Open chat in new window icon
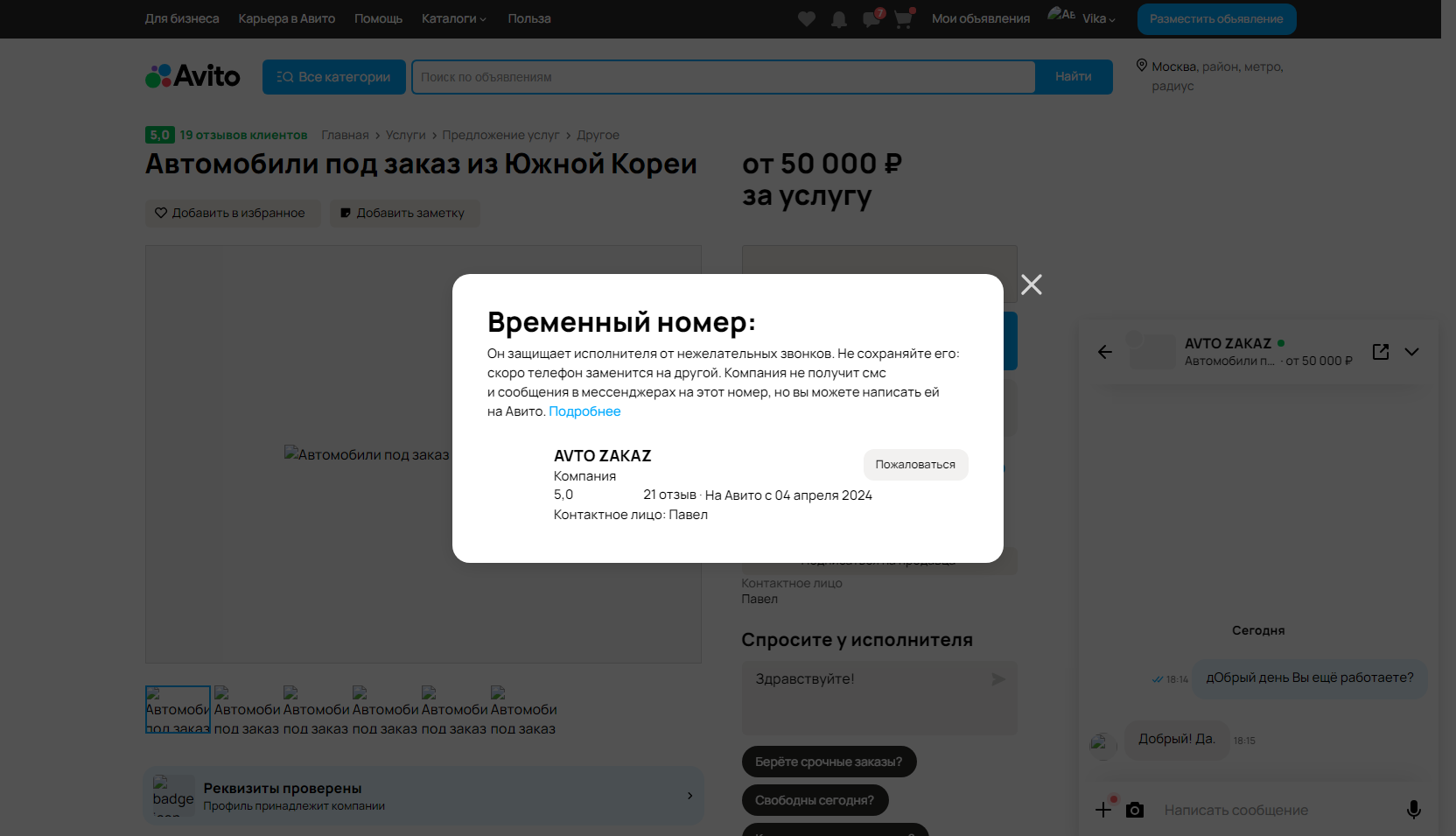1456x836 pixels. tap(1381, 351)
